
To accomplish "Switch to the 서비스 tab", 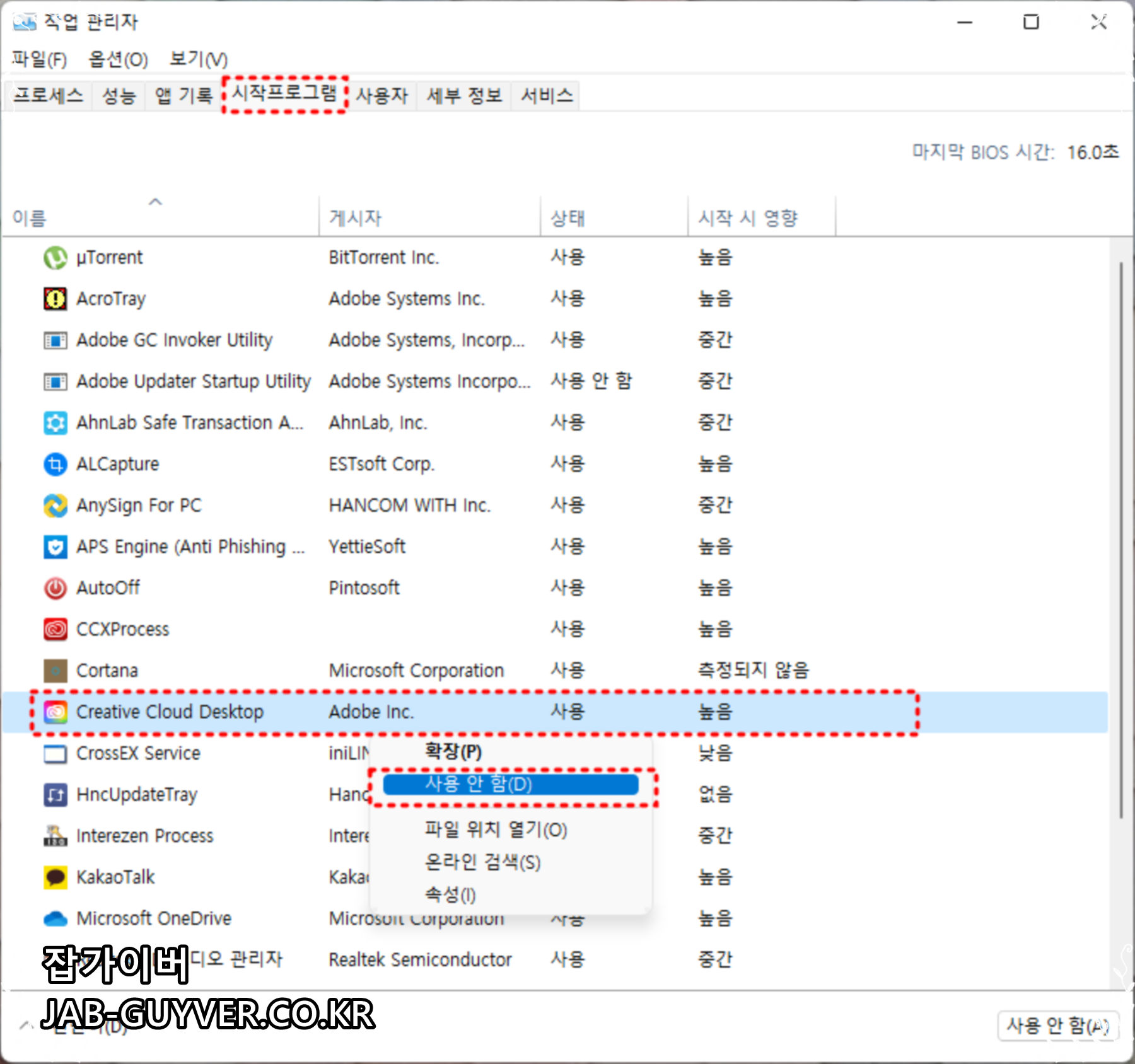I will (547, 96).
